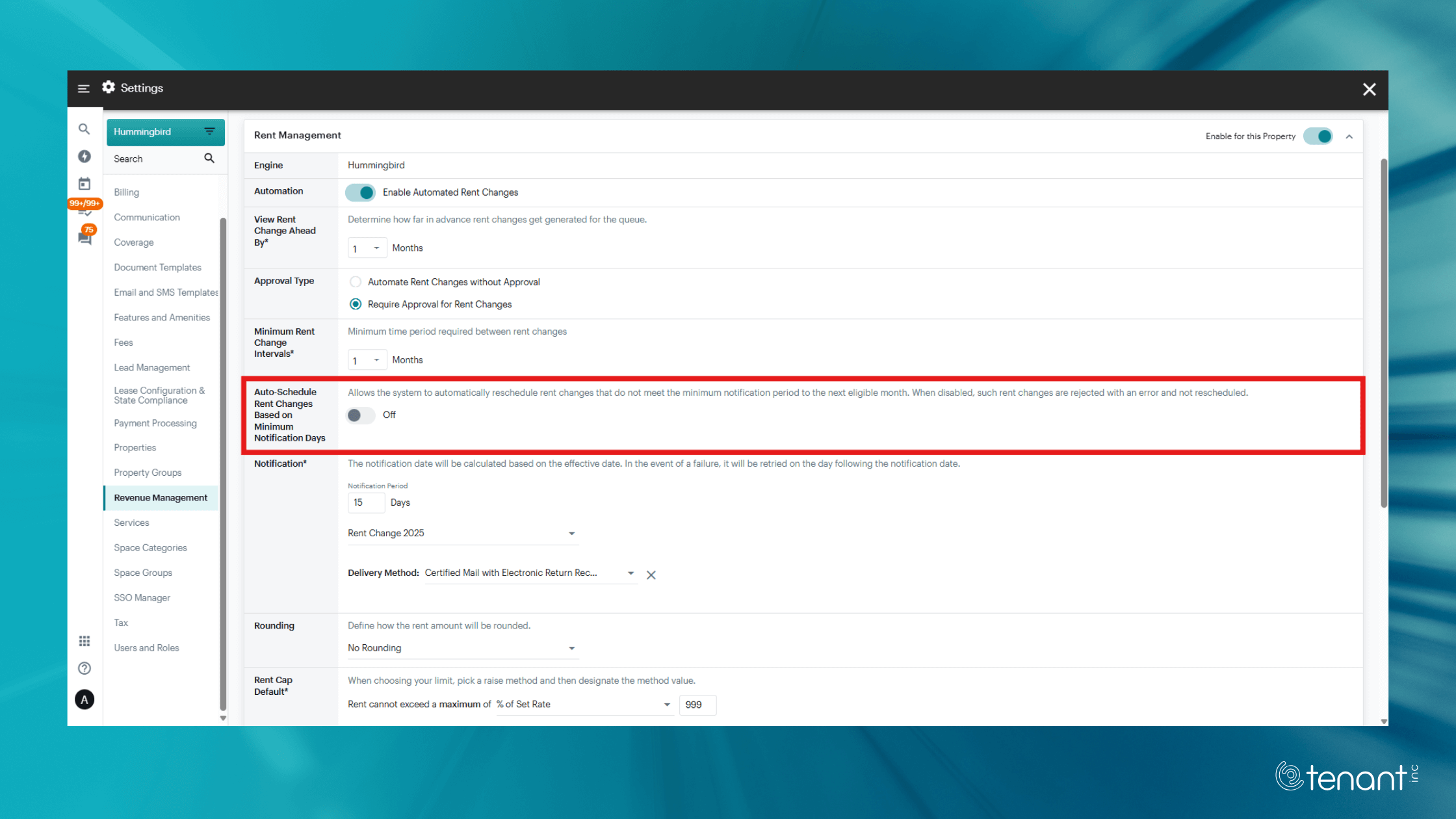Toggle Enable for this Property switch
This screenshot has width=1456, height=819.
point(1318,136)
